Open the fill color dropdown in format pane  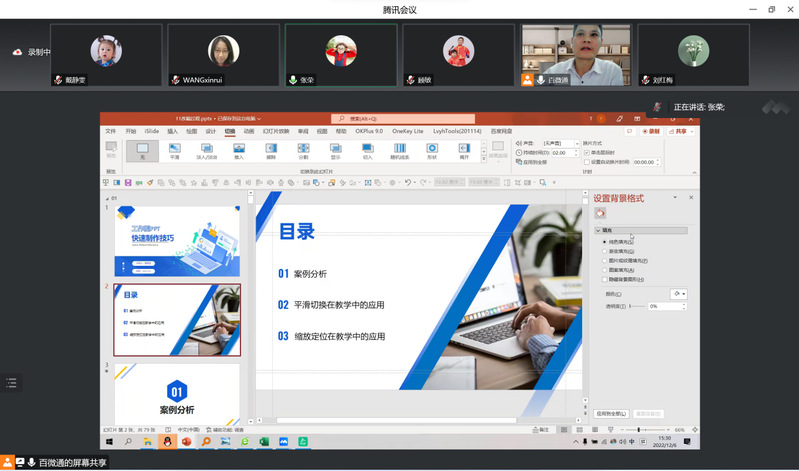[679, 293]
